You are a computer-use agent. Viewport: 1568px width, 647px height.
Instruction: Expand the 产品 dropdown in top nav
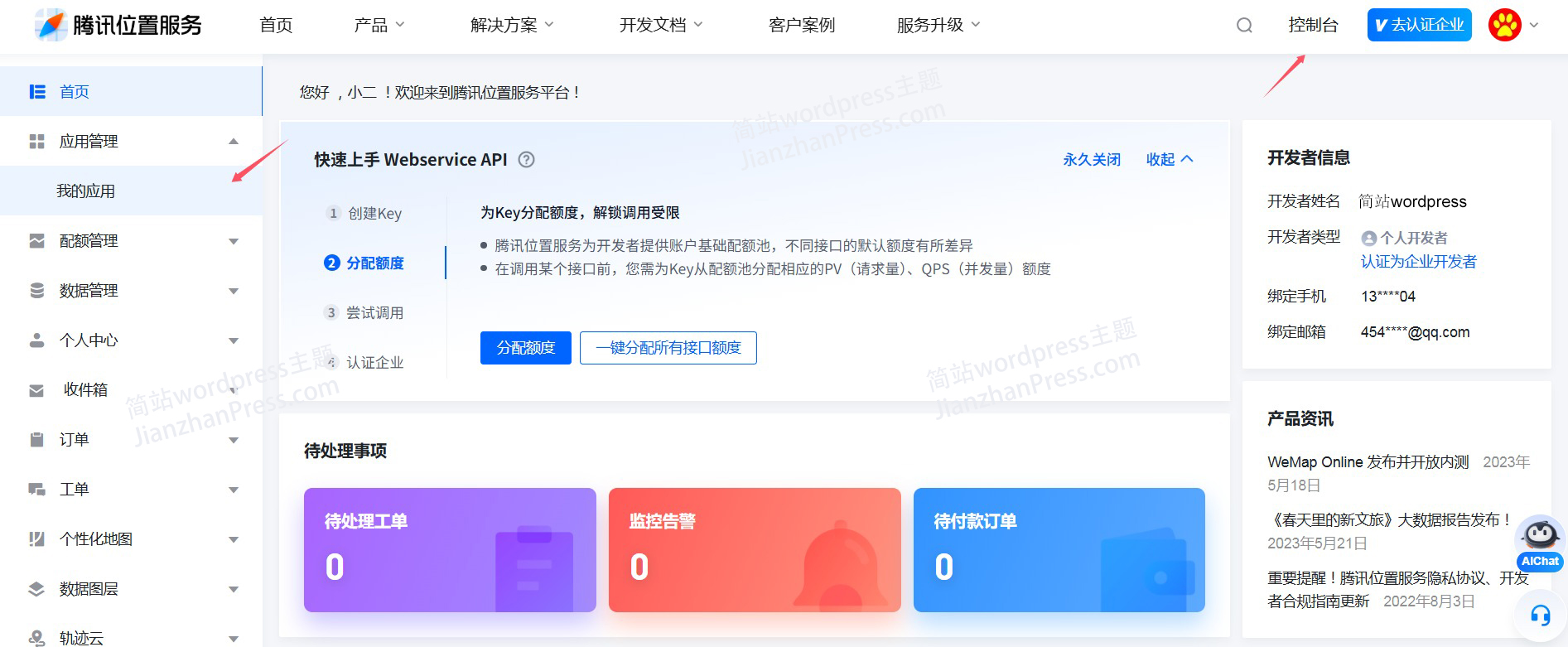pos(400,25)
